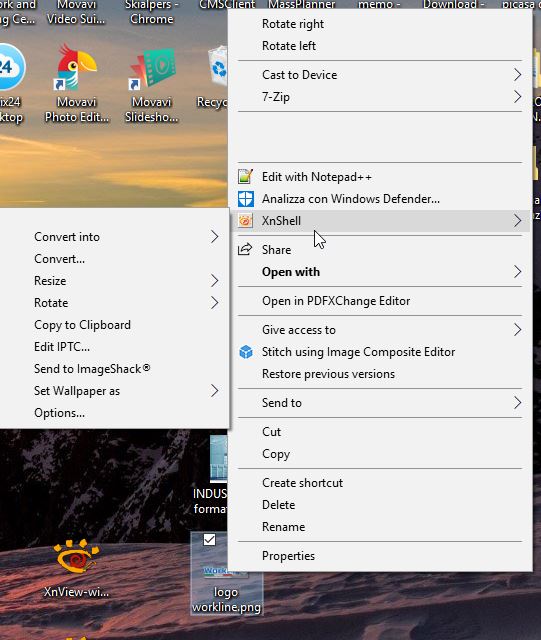Uncheck the logo workline.png selection checkbox
Image resolution: width=541 pixels, height=640 pixels.
coord(209,540)
